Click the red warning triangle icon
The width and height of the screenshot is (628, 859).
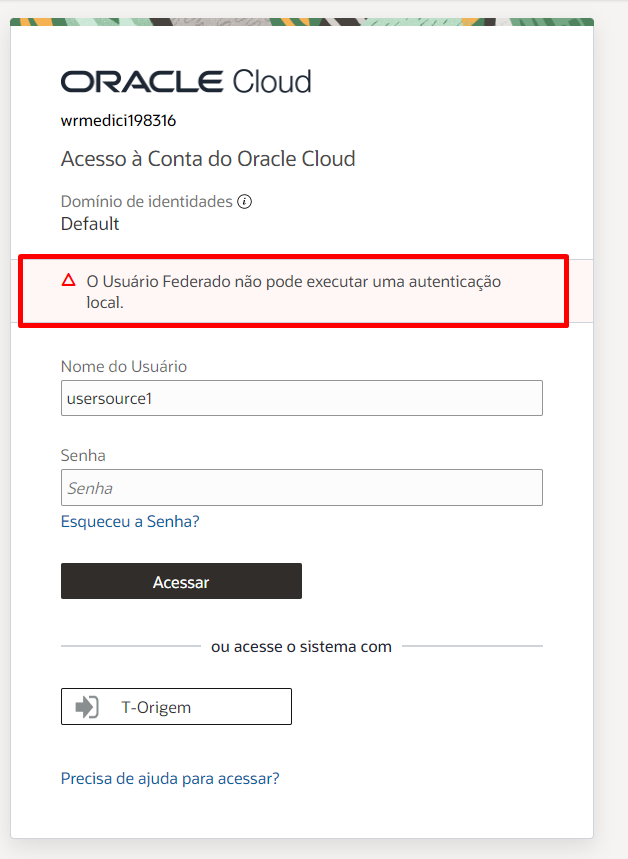pos(68,280)
